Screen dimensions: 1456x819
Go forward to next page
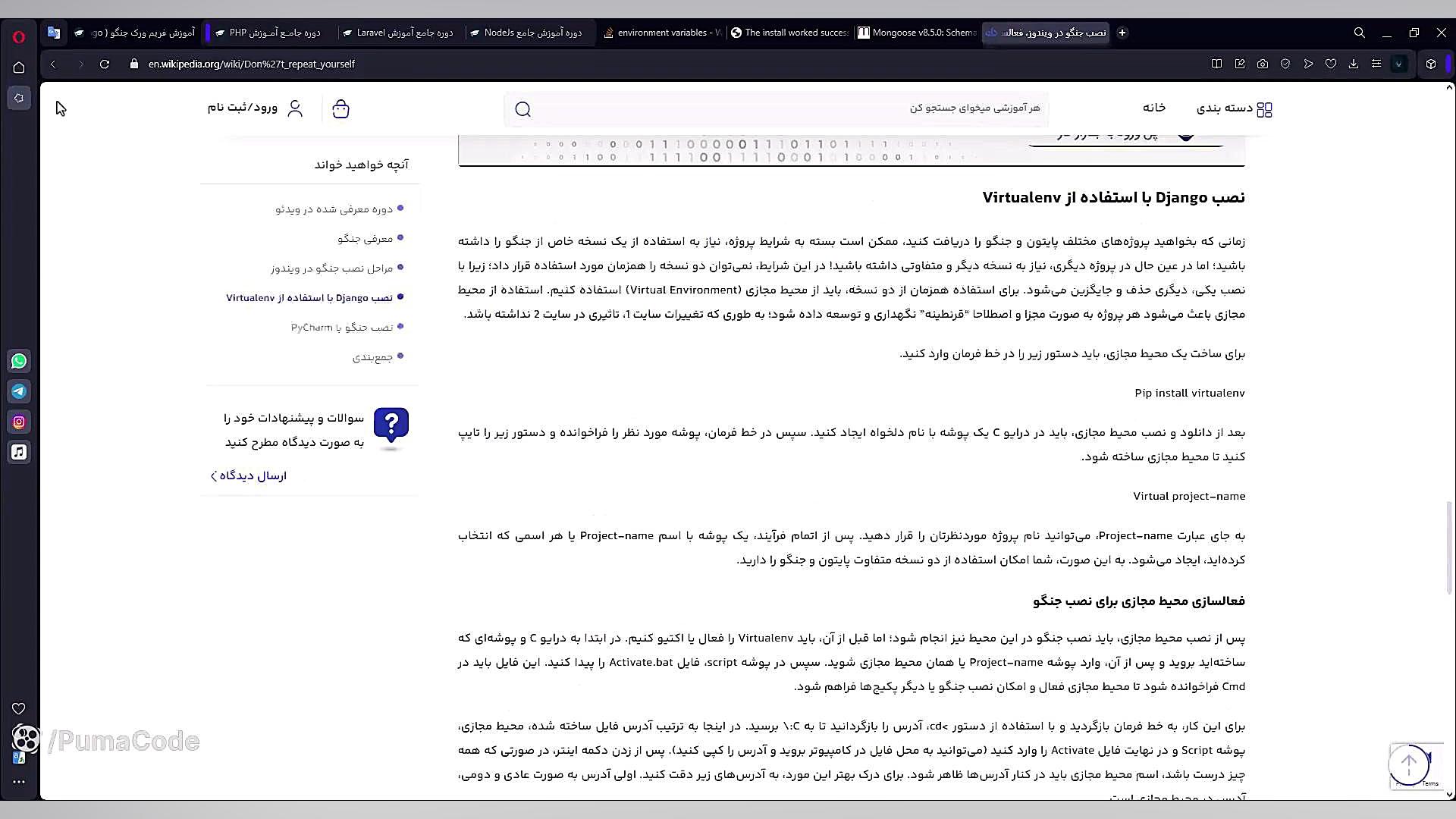(80, 64)
